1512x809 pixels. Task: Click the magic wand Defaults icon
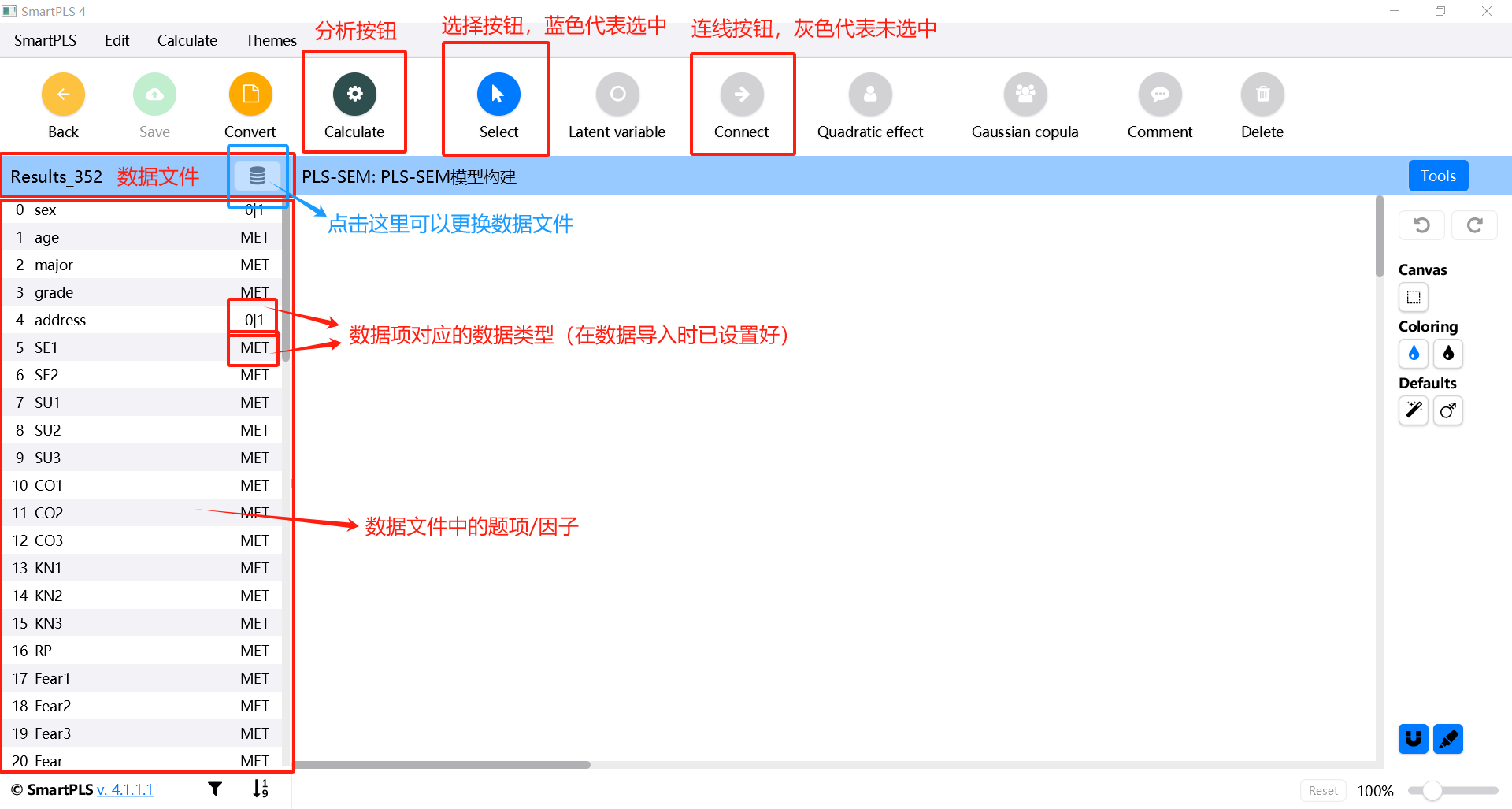click(x=1414, y=410)
